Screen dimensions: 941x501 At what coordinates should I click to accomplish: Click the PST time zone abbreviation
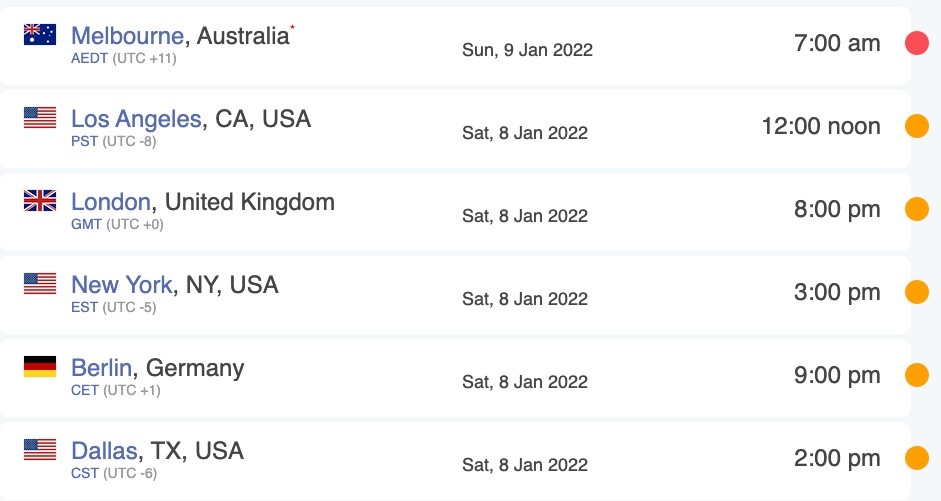click(x=84, y=141)
